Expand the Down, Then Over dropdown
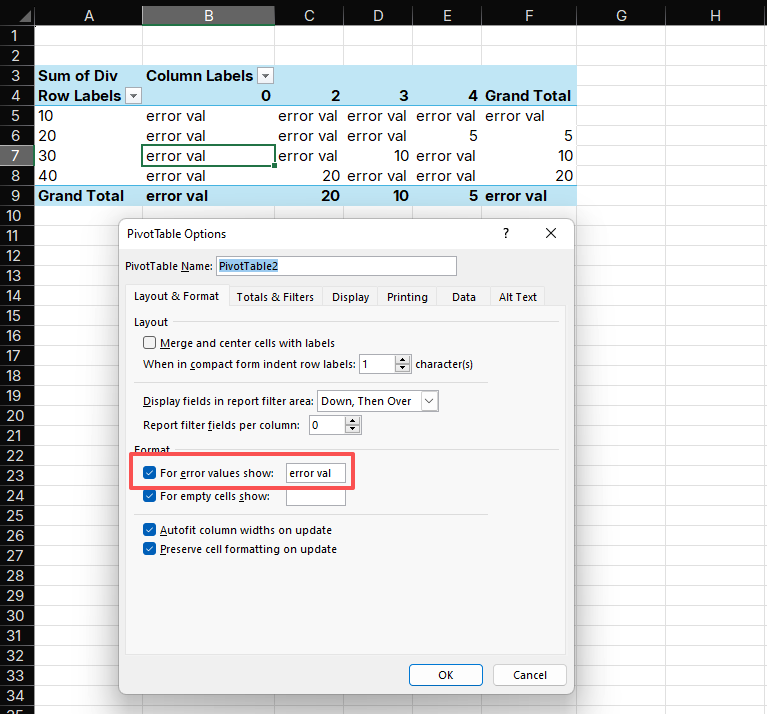Screen dimensions: 767x714 [x=429, y=401]
